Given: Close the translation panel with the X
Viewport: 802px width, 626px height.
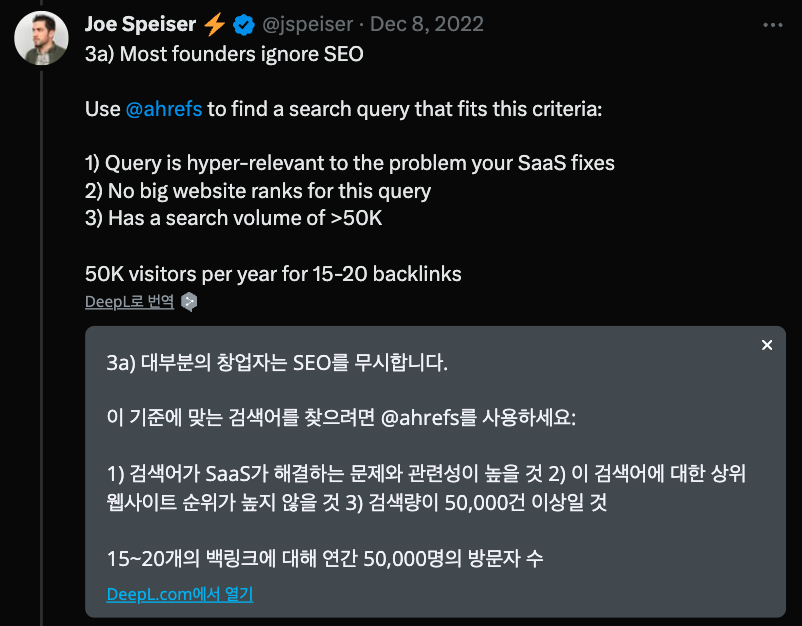Looking at the screenshot, I should (x=767, y=345).
